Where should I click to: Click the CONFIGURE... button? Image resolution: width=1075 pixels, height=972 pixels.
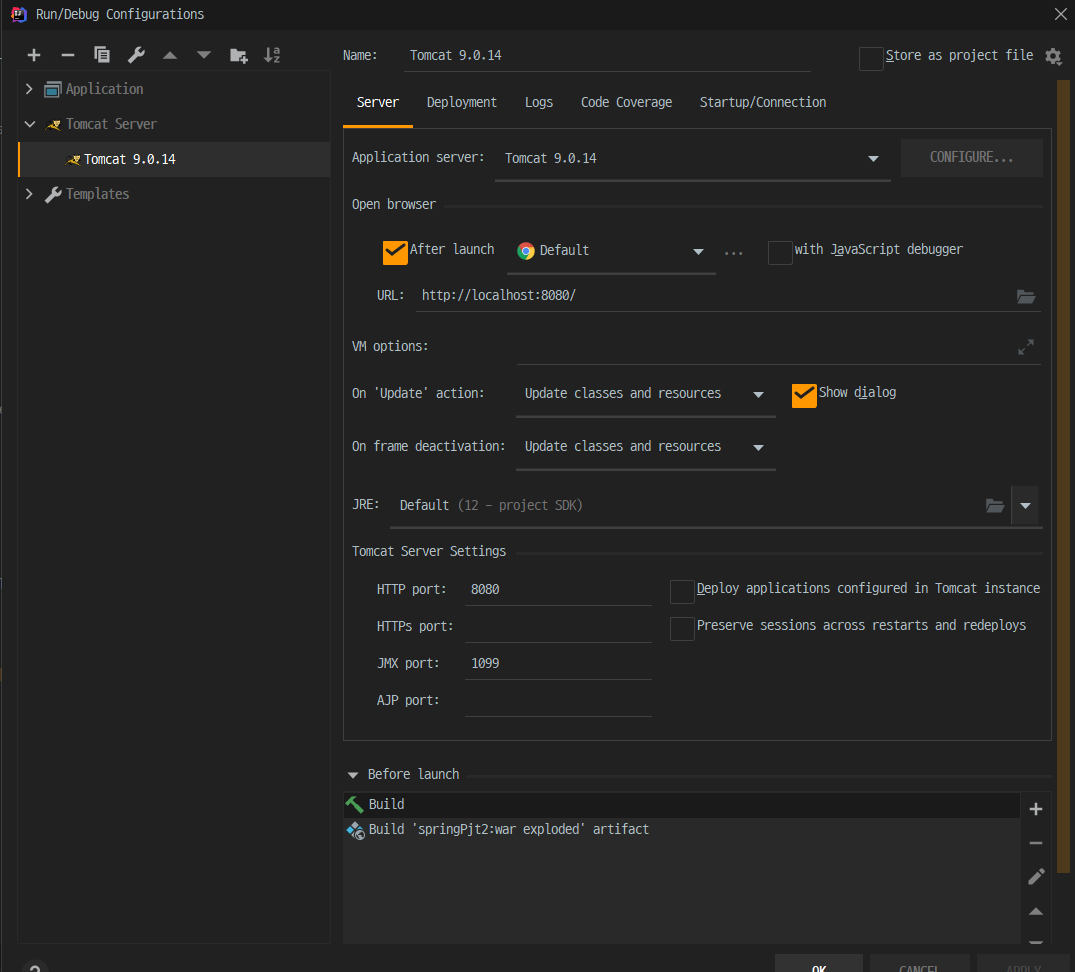point(971,158)
